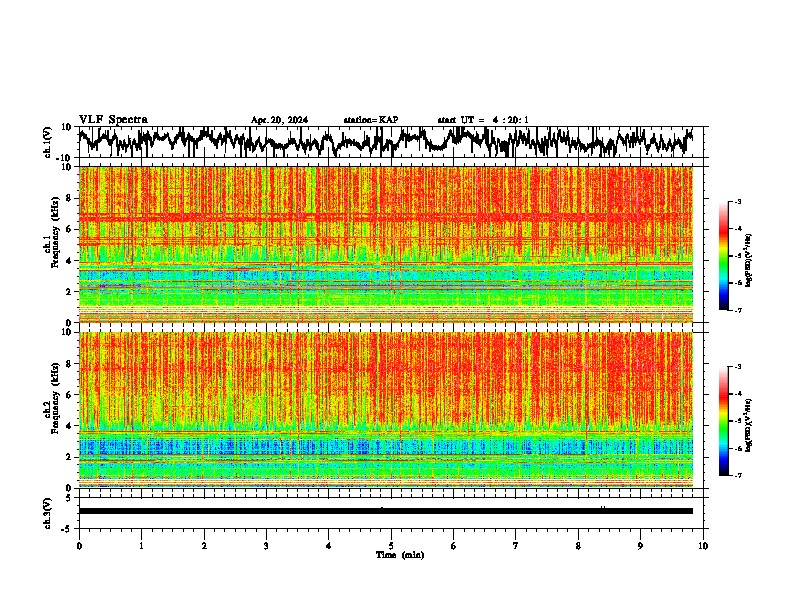Click the "Time (min)" axis title
Viewport: 792px width, 612px height.
(x=400, y=555)
